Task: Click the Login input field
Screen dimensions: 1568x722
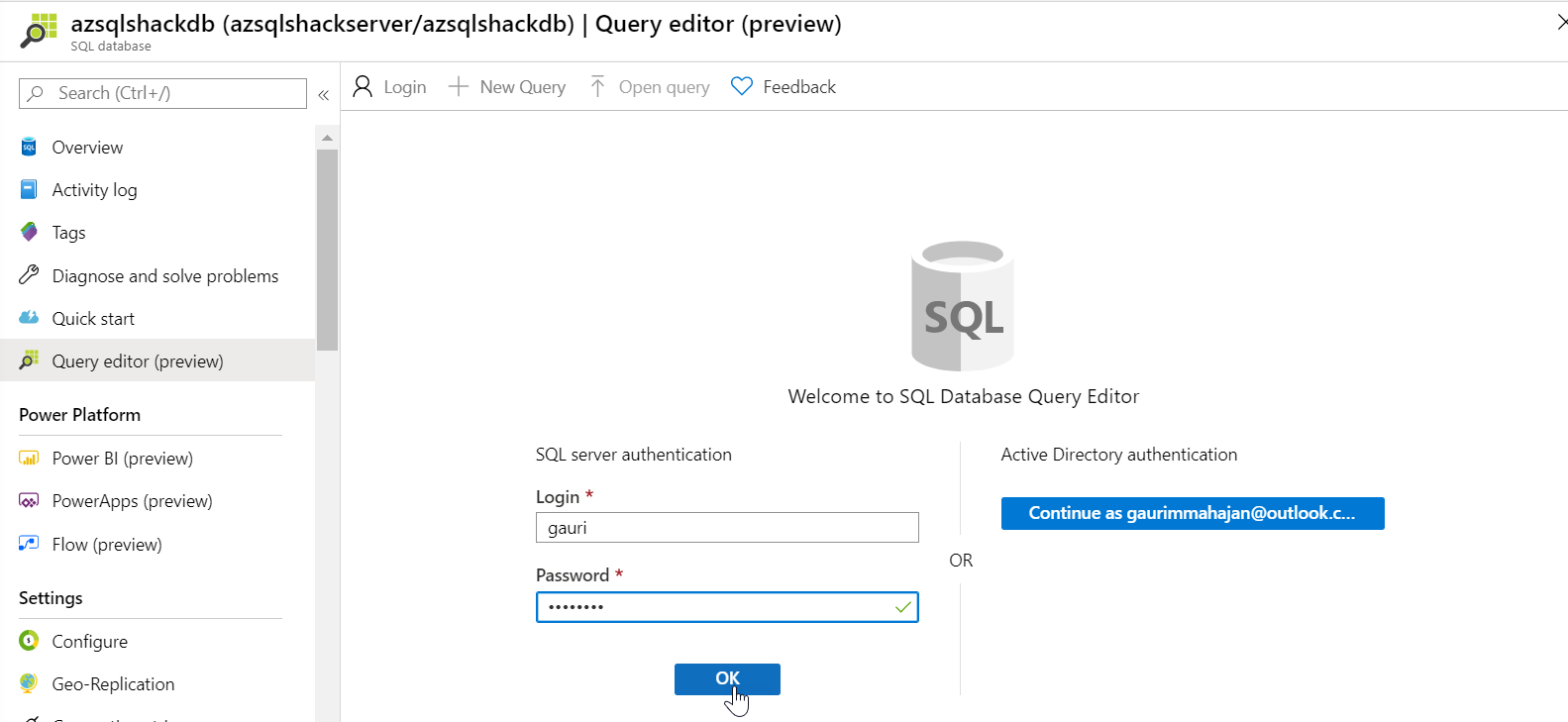Action: 726,528
